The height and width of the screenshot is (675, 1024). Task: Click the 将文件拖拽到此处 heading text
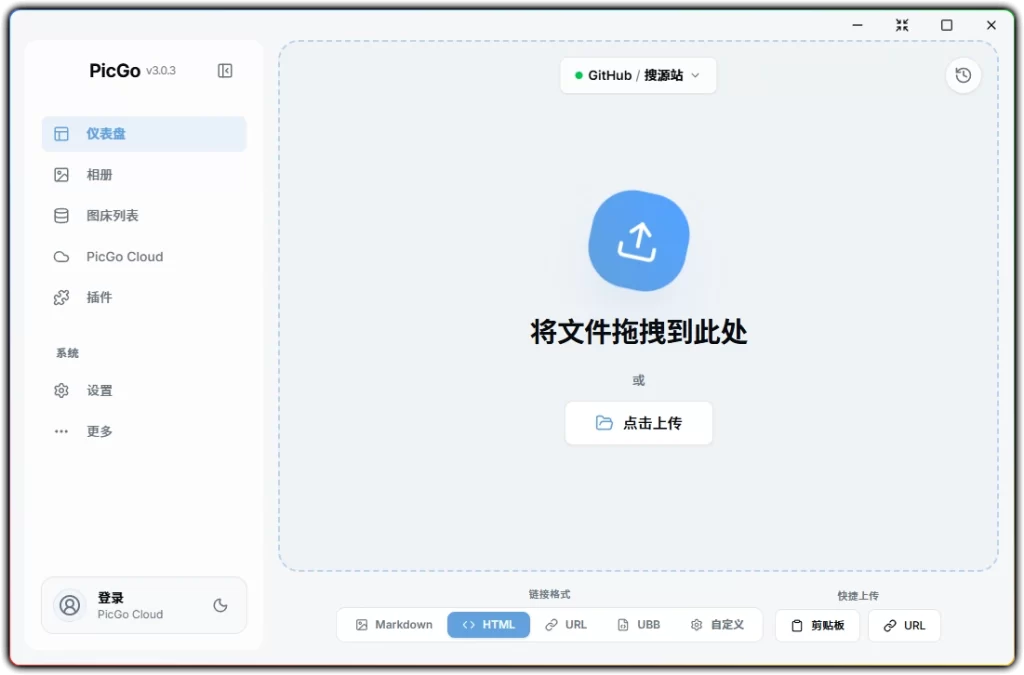639,332
